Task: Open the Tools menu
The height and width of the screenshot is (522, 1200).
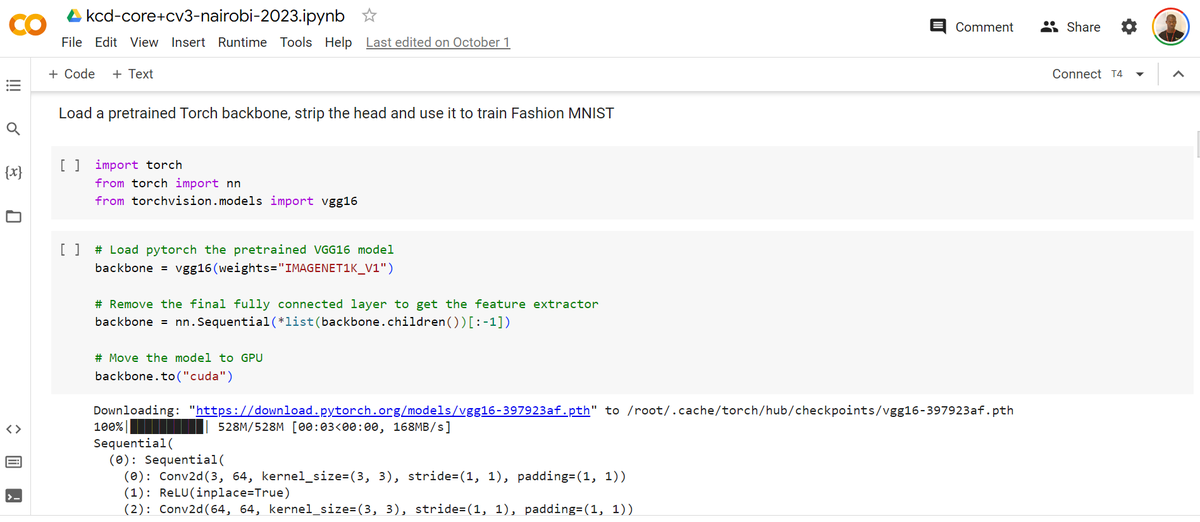Action: [x=296, y=42]
